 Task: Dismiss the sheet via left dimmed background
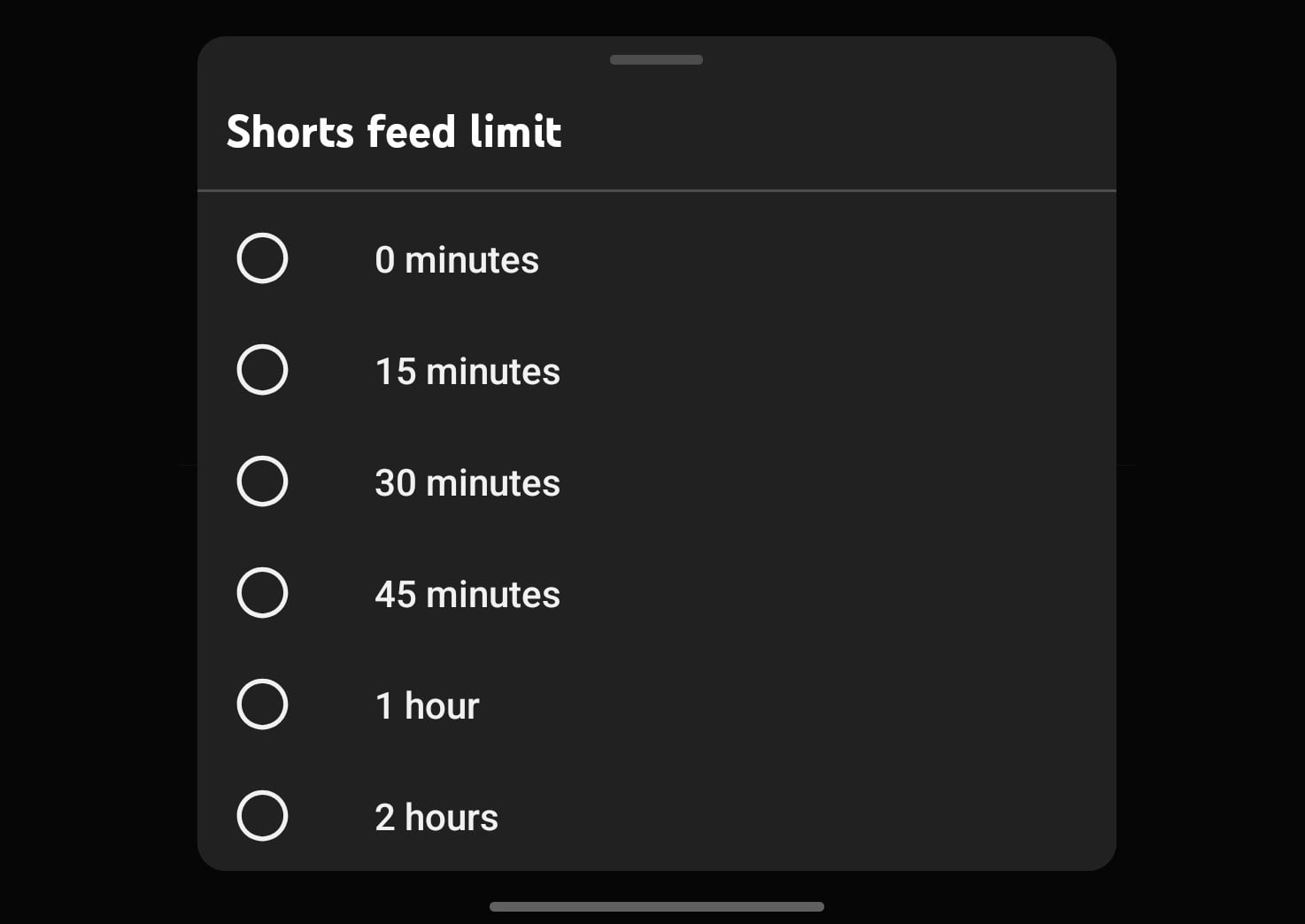[x=97, y=460]
